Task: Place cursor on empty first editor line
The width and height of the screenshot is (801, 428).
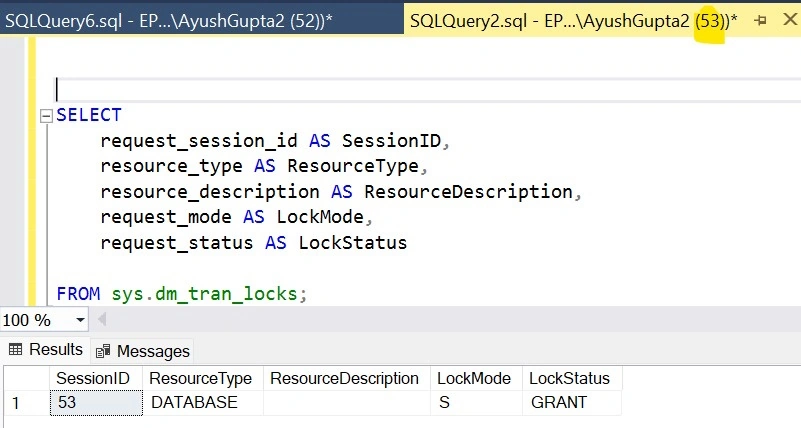Action: tap(428, 90)
